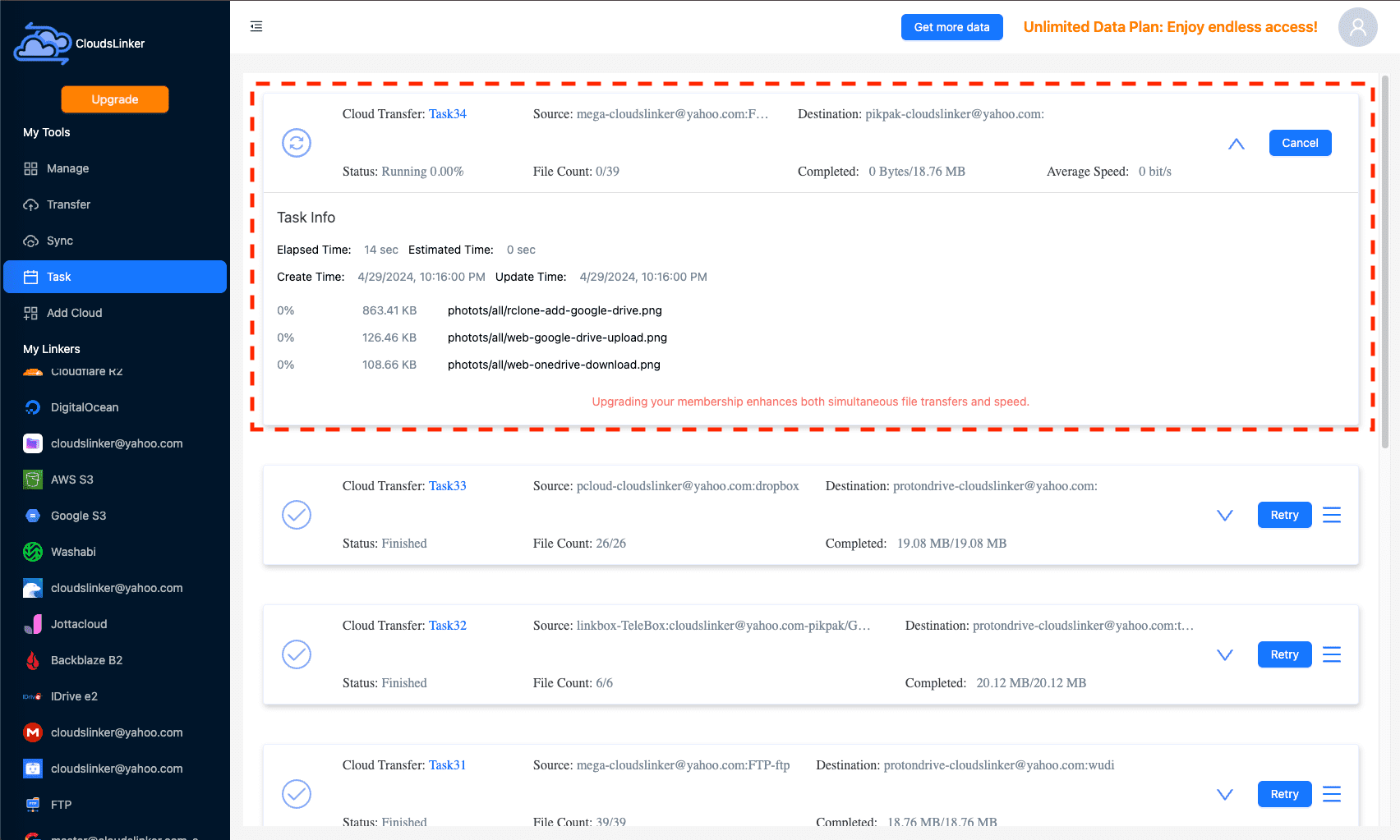Click the Upgrade button
Viewport: 1400px width, 840px height.
click(x=115, y=99)
